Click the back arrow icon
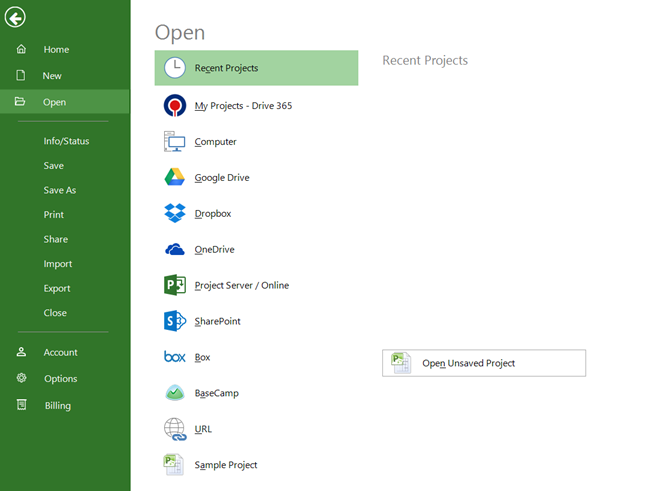This screenshot has height=491, width=646. 15,18
